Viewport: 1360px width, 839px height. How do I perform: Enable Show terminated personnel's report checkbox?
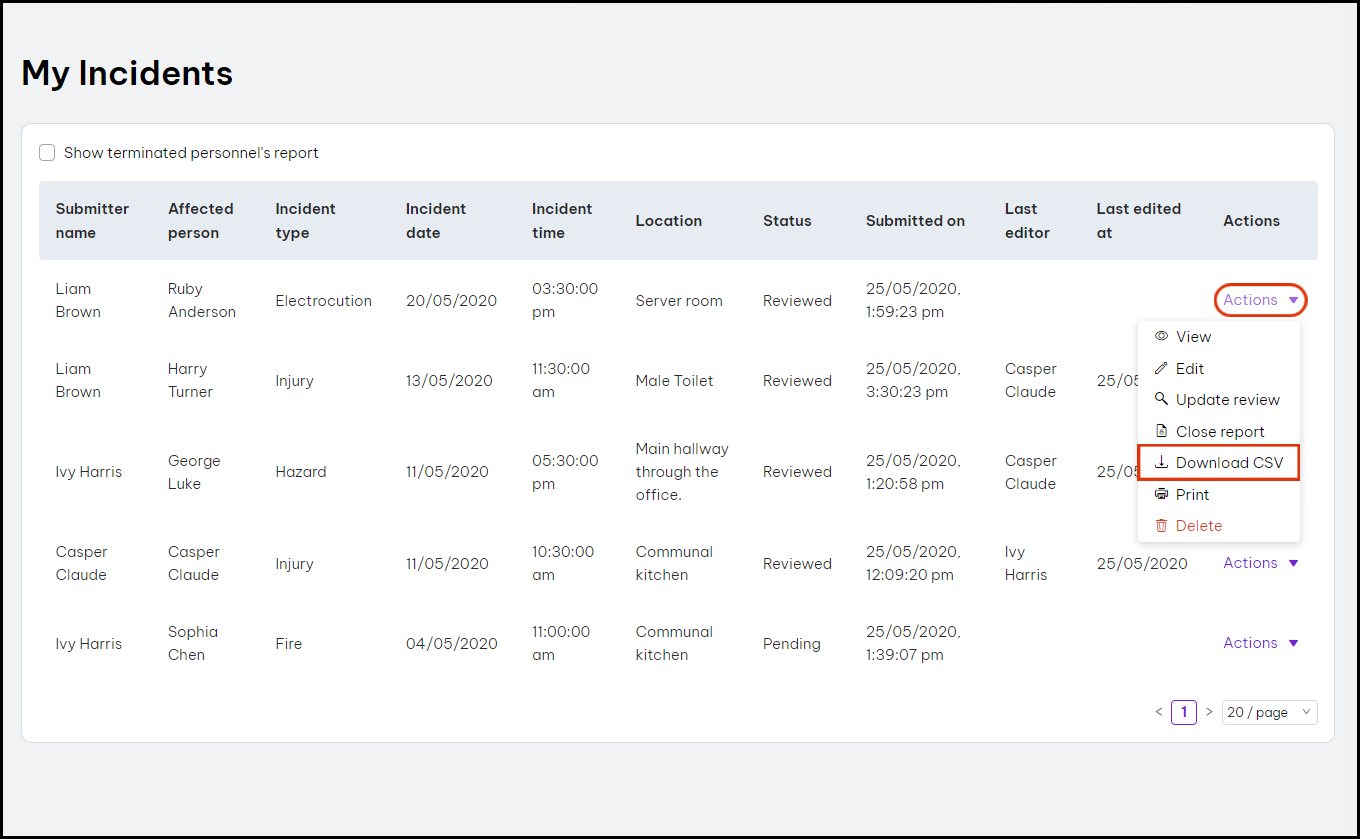[x=47, y=153]
